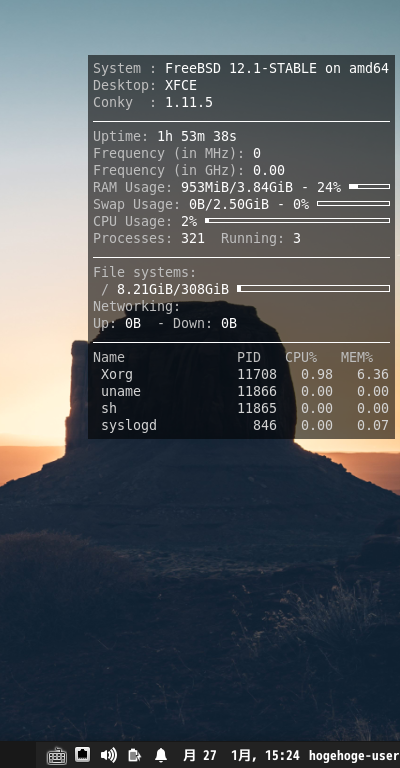Screen dimensions: 400x768
Task: Click the Xorg MEM% value 6.36
Action: pyautogui.click(x=373, y=375)
